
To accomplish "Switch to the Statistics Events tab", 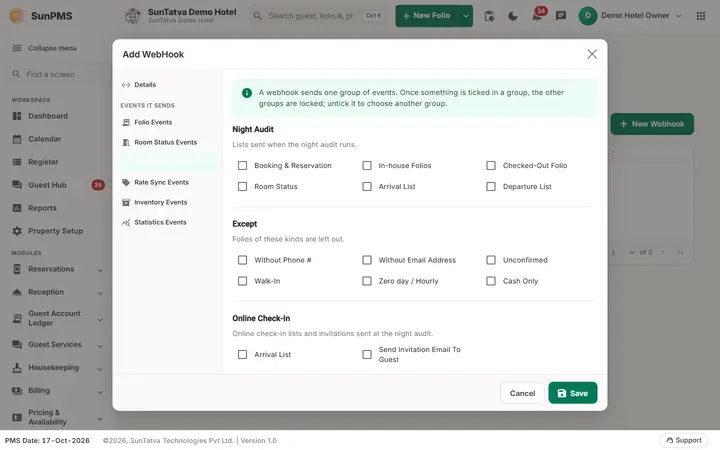I will click(x=166, y=222).
